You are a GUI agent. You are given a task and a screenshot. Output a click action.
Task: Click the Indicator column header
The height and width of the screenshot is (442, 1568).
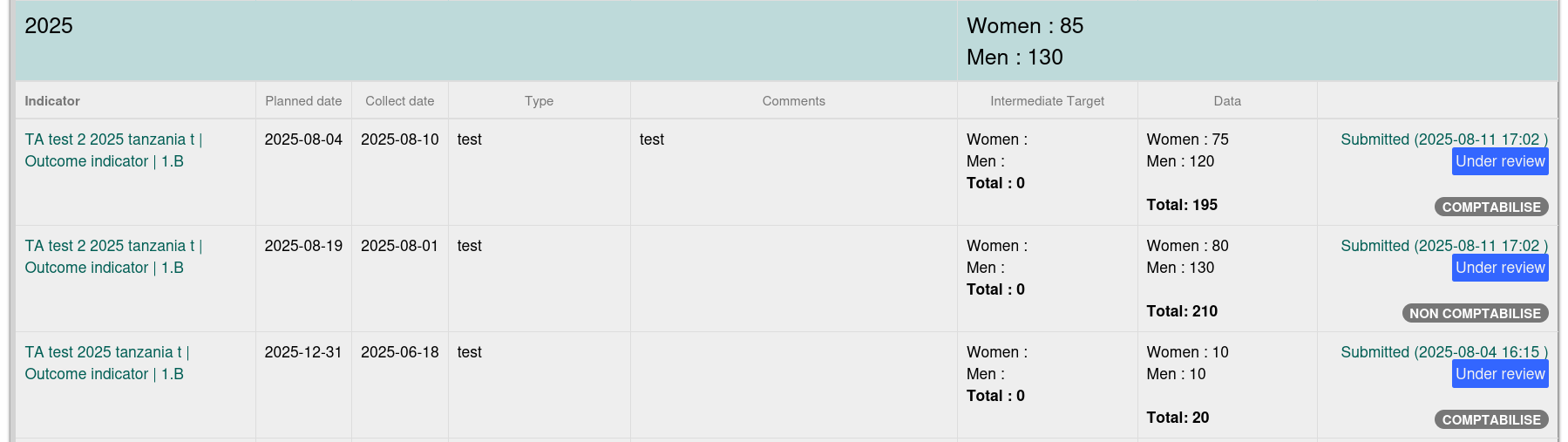tap(52, 101)
